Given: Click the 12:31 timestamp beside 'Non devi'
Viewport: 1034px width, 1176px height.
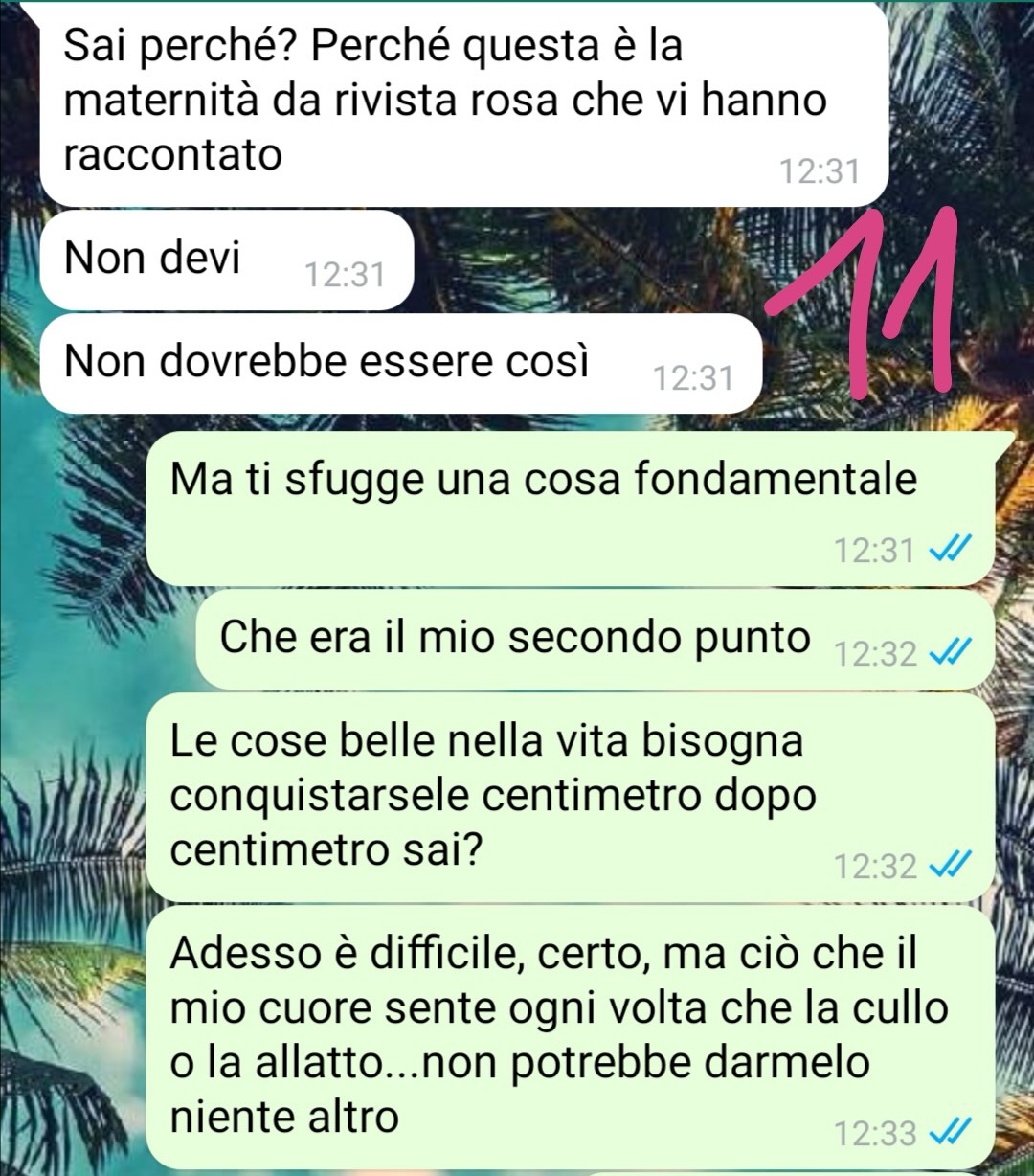Looking at the screenshot, I should coord(345,276).
